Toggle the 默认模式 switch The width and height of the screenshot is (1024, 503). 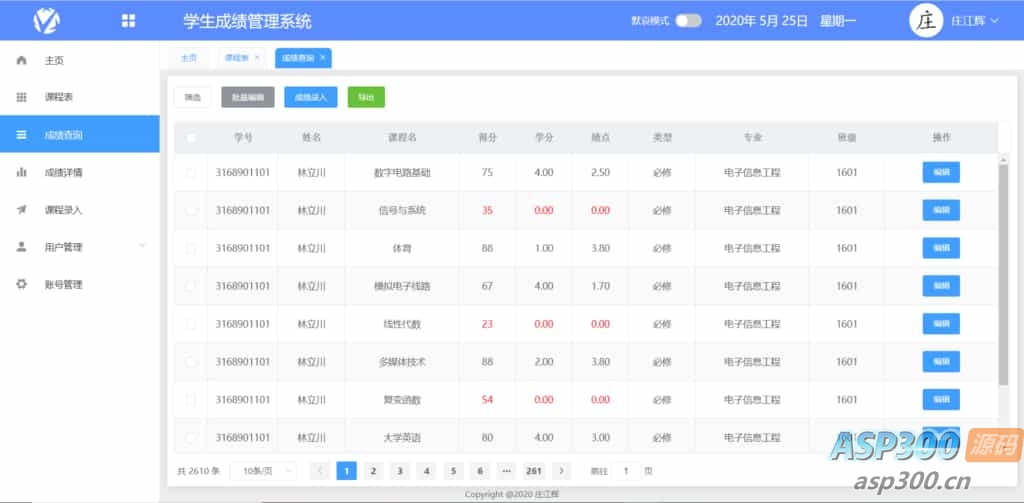tap(688, 20)
